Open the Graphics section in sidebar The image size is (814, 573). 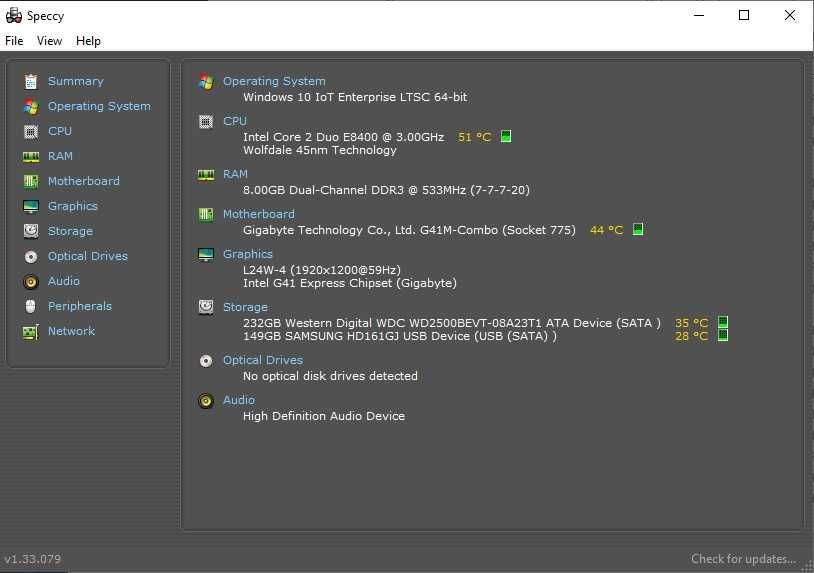coord(73,206)
